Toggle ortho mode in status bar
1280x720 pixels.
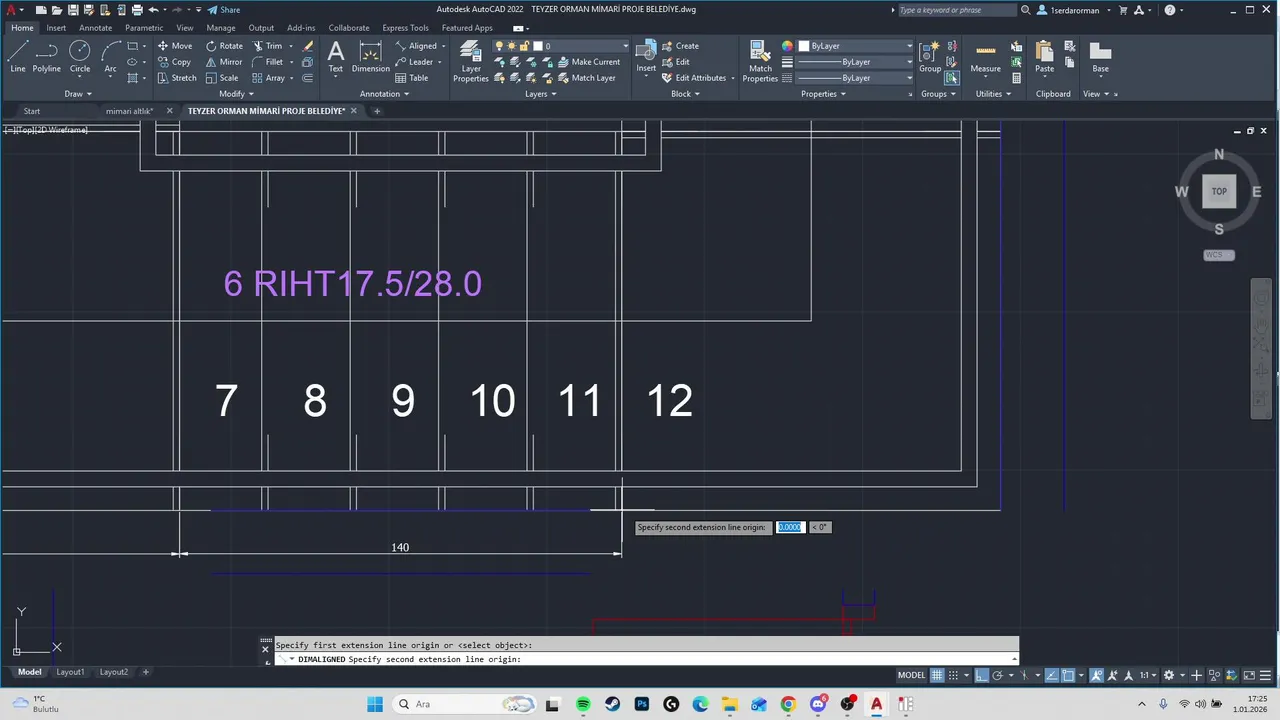(x=981, y=675)
